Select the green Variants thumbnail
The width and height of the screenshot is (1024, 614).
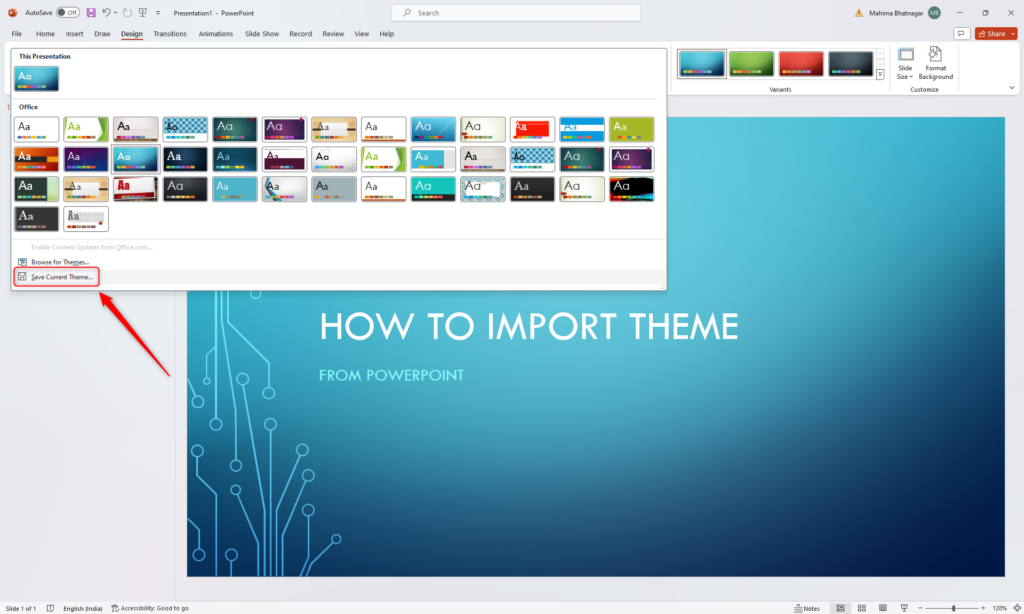tap(751, 63)
